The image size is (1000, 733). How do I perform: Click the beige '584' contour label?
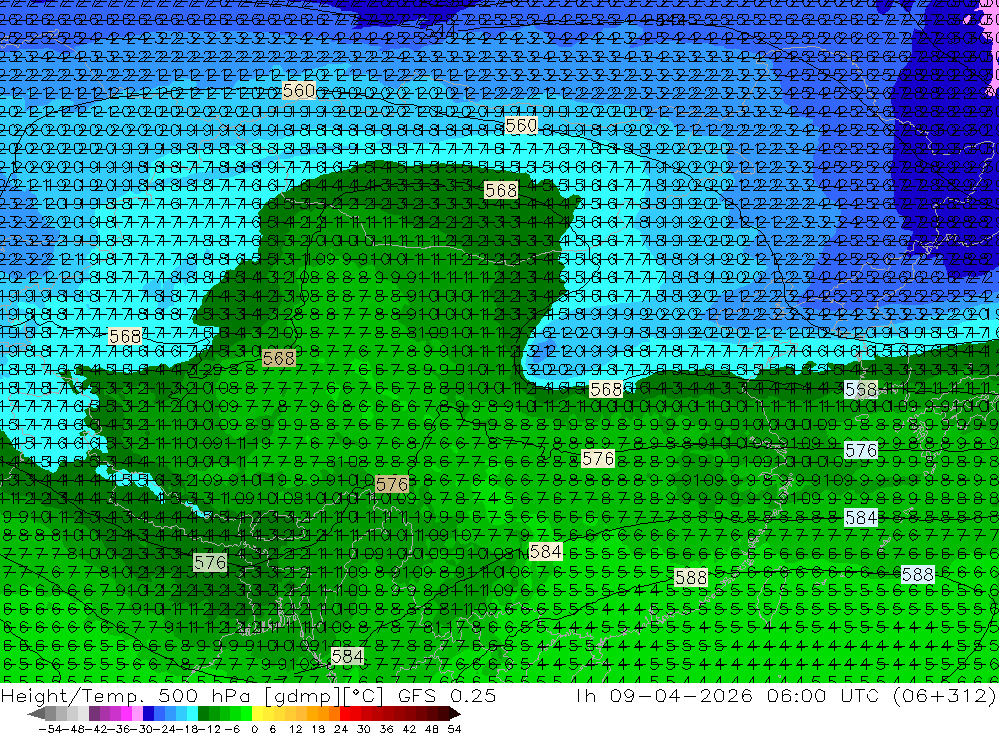click(x=546, y=551)
